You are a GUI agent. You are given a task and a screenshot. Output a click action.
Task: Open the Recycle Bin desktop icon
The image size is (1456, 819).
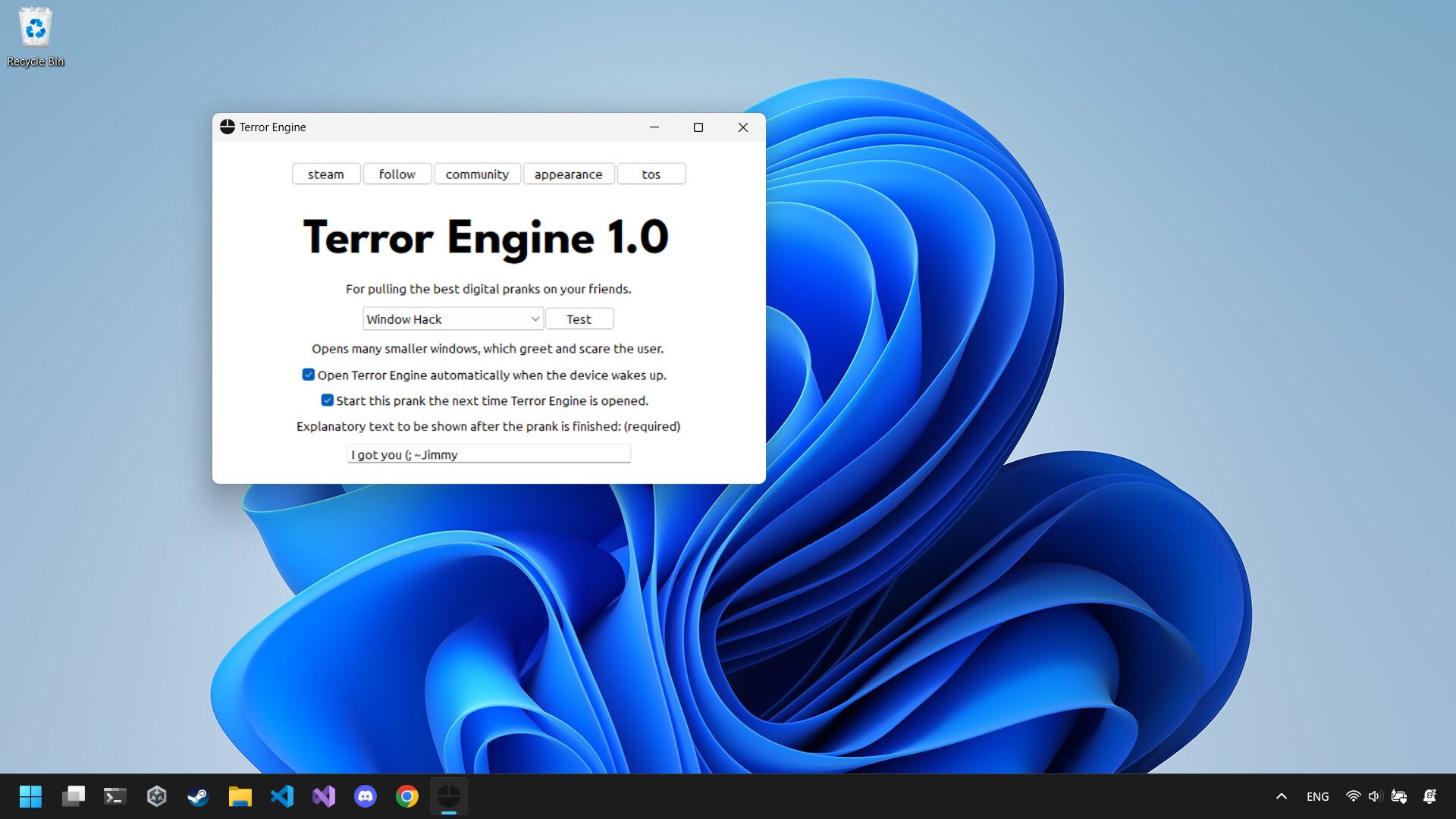click(35, 37)
